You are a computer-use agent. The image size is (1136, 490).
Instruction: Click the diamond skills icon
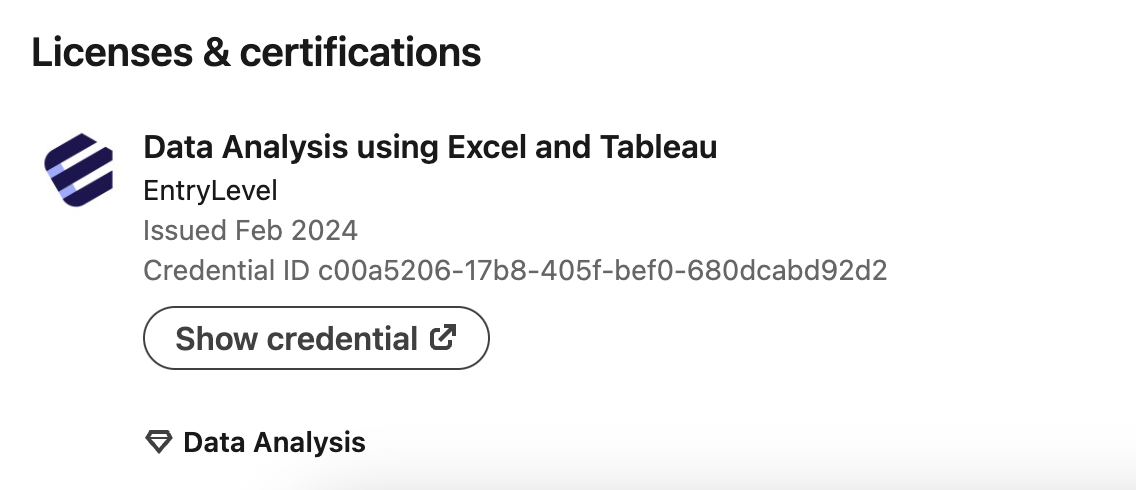point(159,441)
